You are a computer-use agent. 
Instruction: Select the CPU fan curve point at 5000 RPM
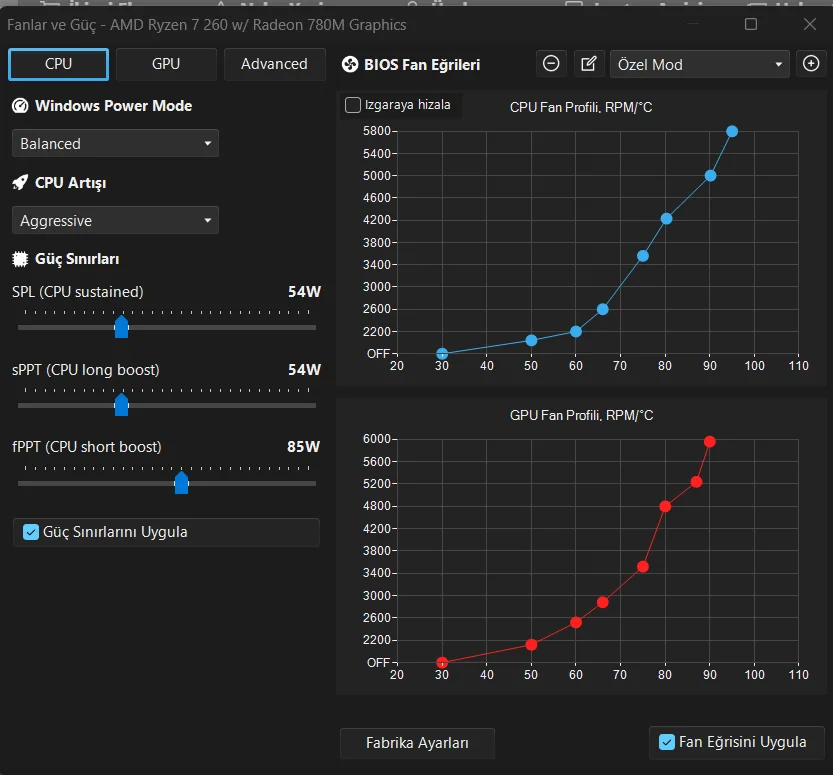(x=710, y=176)
